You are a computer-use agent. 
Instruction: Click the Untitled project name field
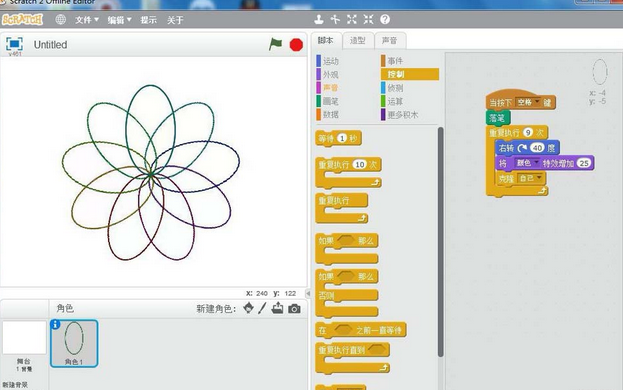click(x=50, y=44)
